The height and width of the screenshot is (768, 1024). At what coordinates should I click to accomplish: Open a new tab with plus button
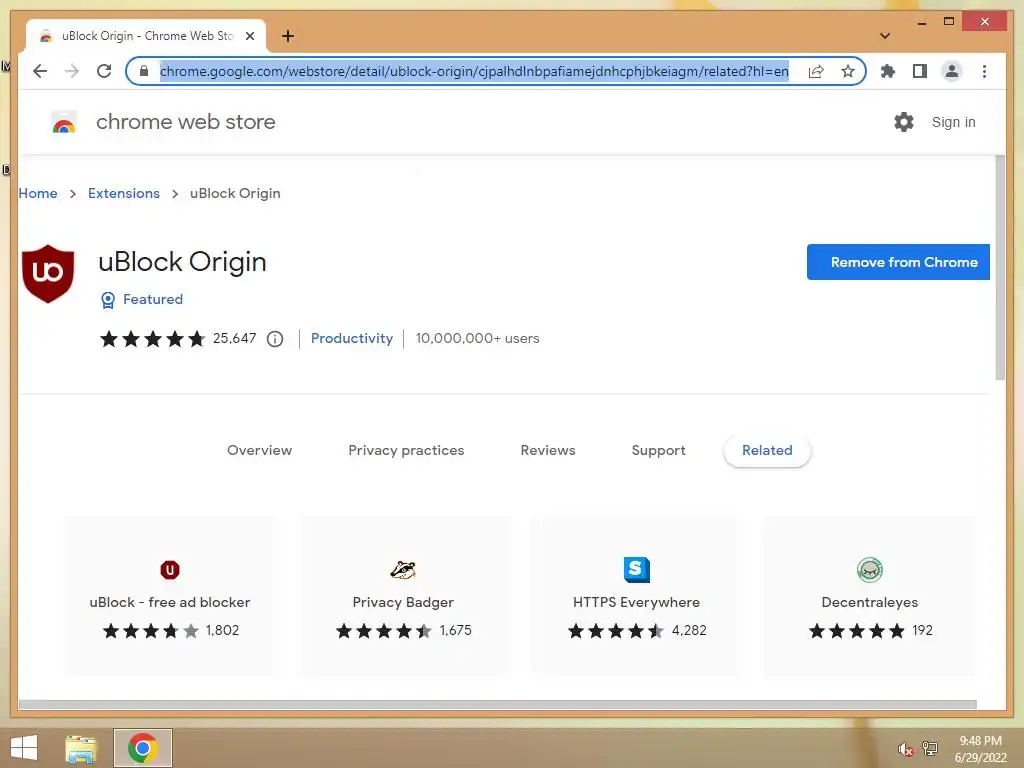pyautogui.click(x=287, y=36)
